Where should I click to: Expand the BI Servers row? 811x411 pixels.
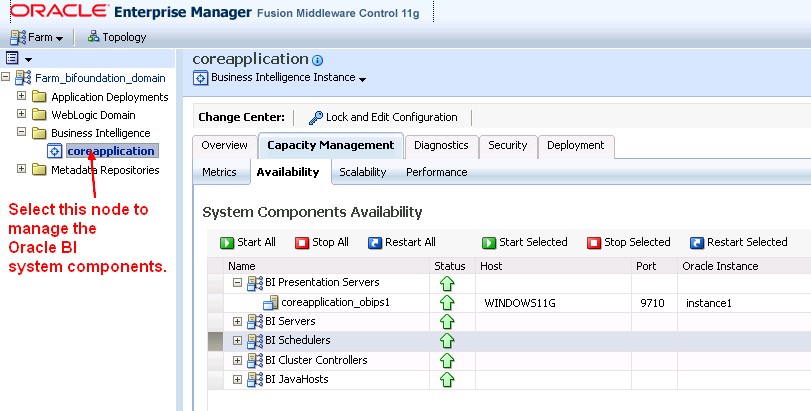pyautogui.click(x=237, y=322)
